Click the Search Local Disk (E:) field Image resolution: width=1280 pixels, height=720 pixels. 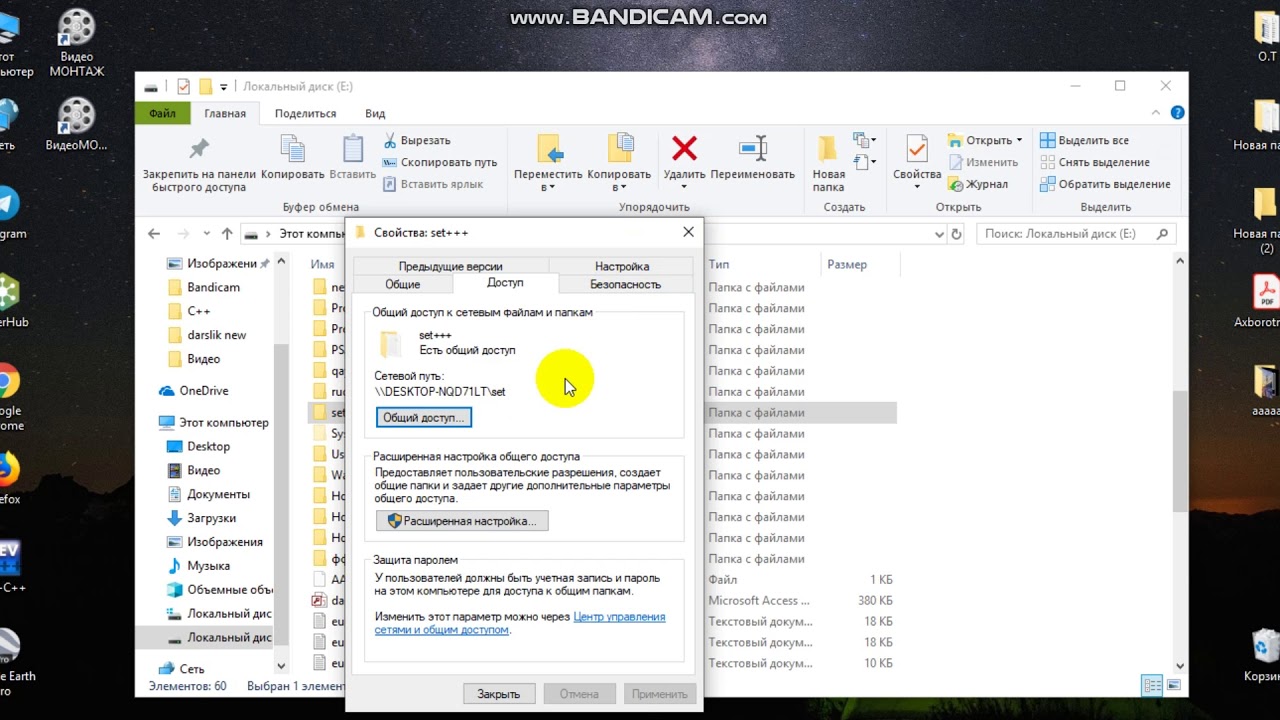1067,234
